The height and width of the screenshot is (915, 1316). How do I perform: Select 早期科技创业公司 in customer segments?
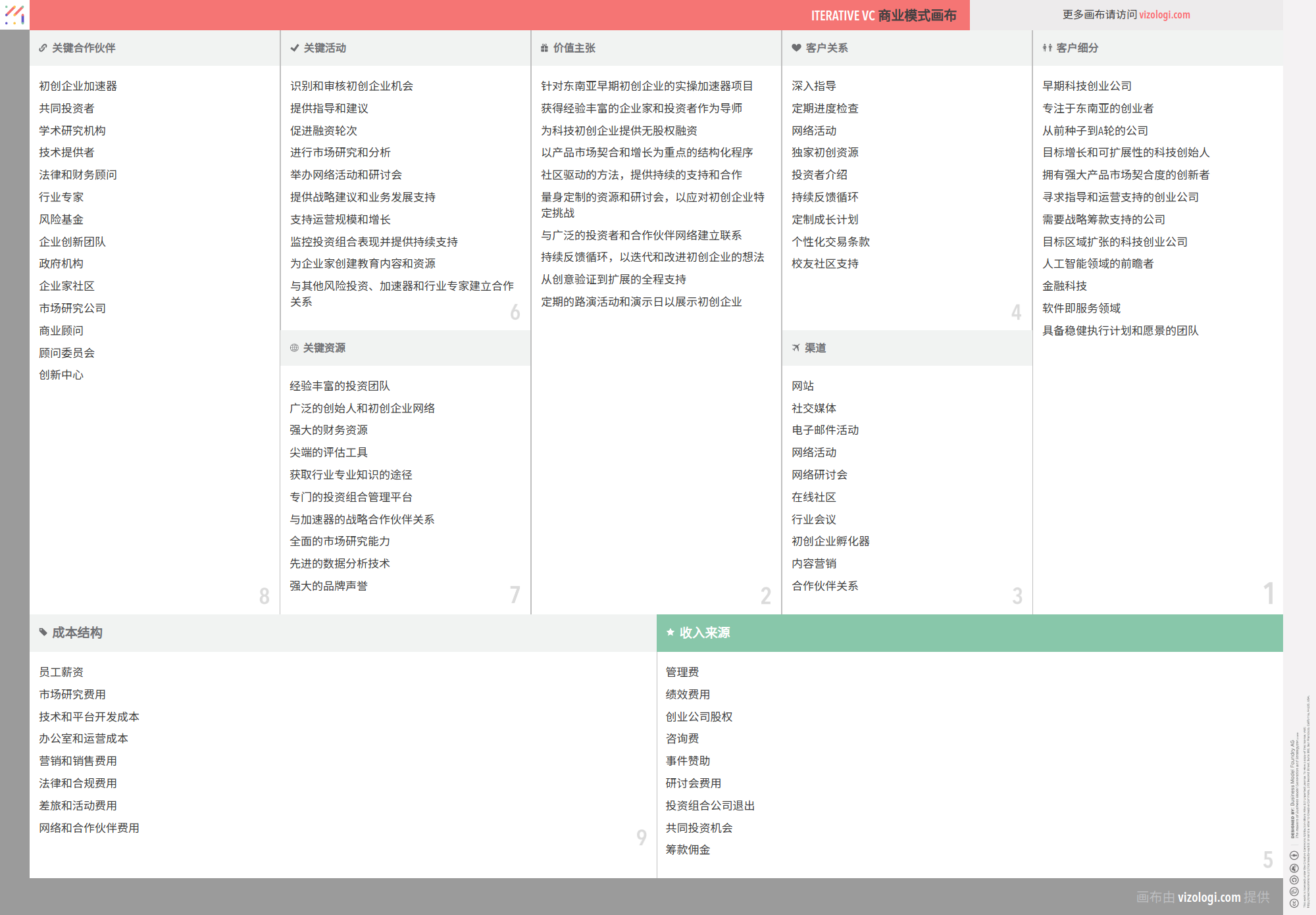1086,86
